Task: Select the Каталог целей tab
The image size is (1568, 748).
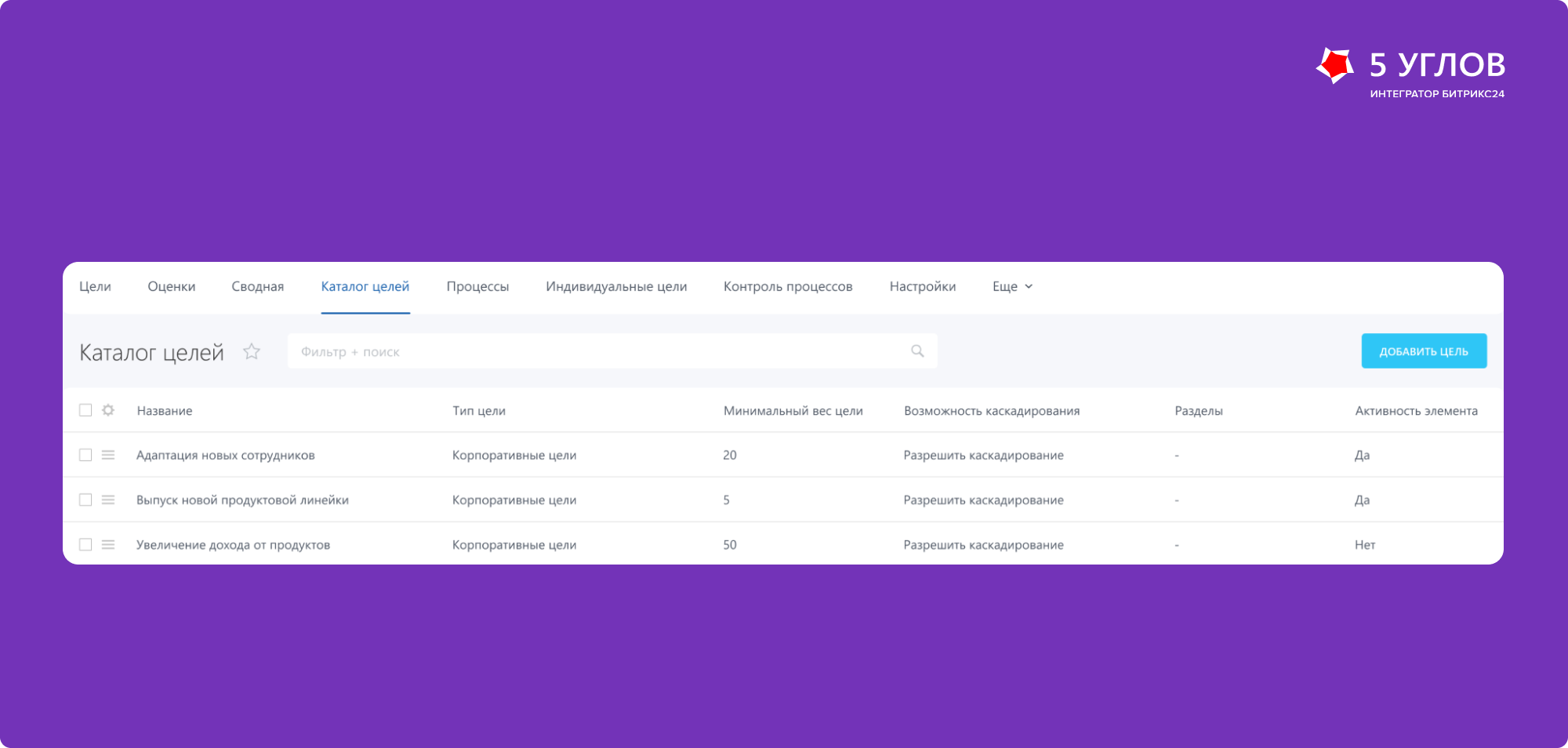Action: point(365,286)
